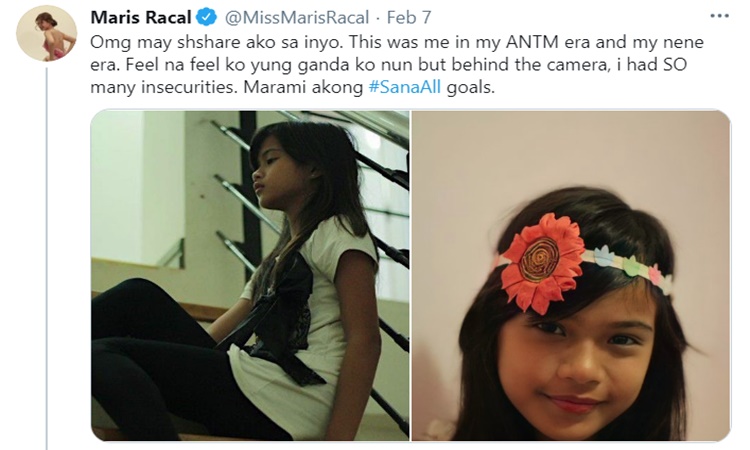Open the left photo of girl on stairs

[x=250, y=275]
